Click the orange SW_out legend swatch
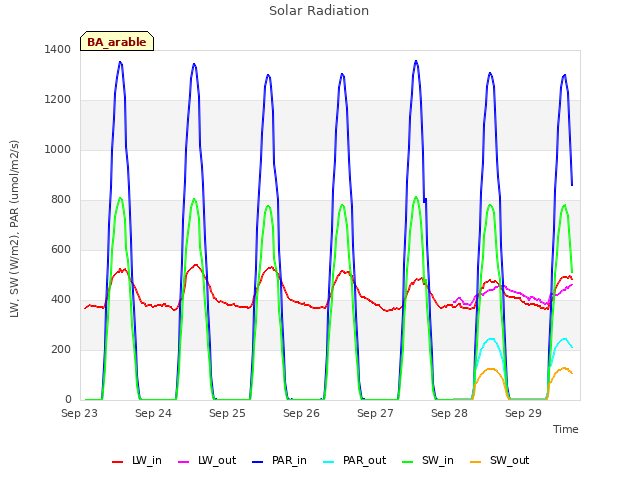Screen dimensions: 640x480 pyautogui.click(x=476, y=462)
